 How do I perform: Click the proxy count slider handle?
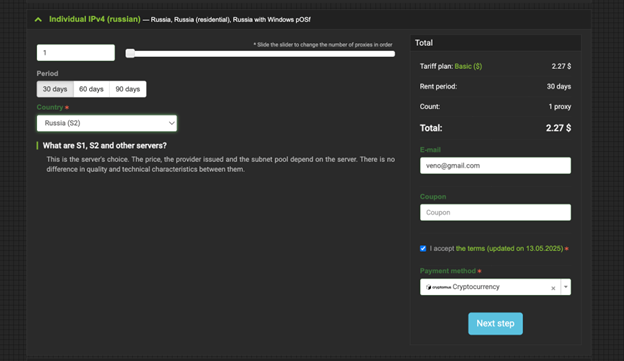pyautogui.click(x=130, y=53)
